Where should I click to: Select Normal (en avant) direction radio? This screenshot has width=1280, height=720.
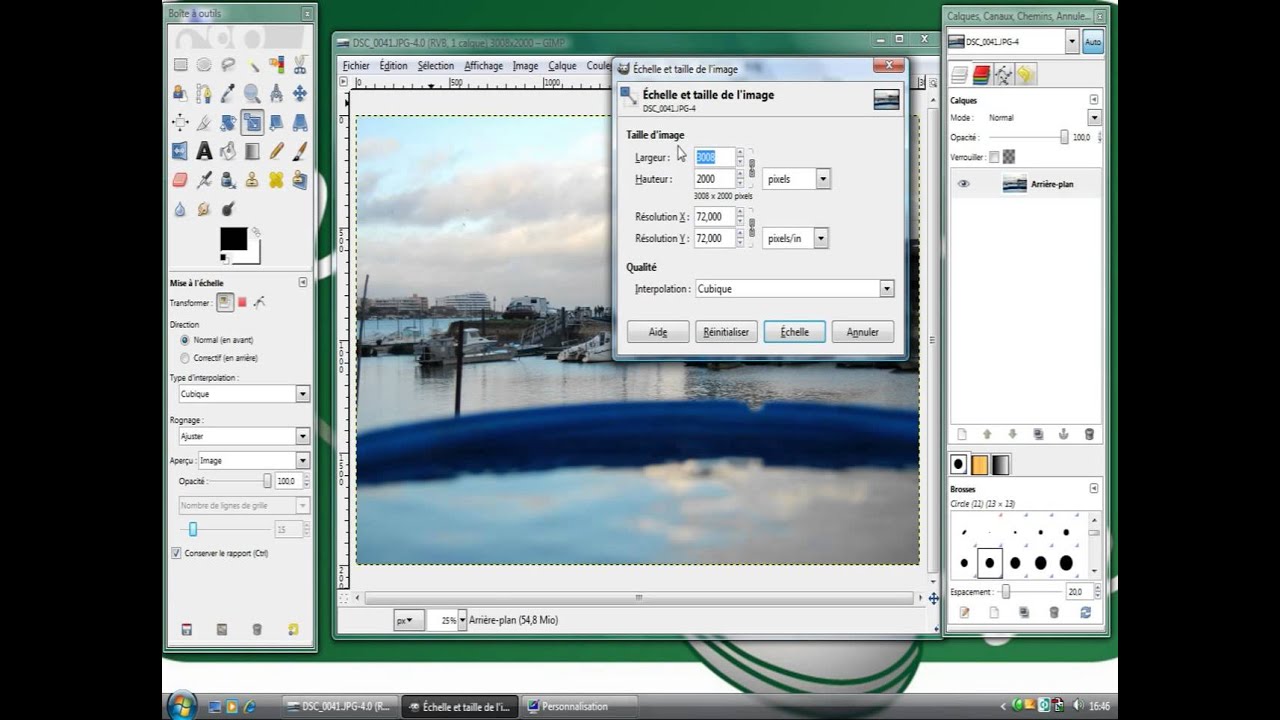click(184, 340)
